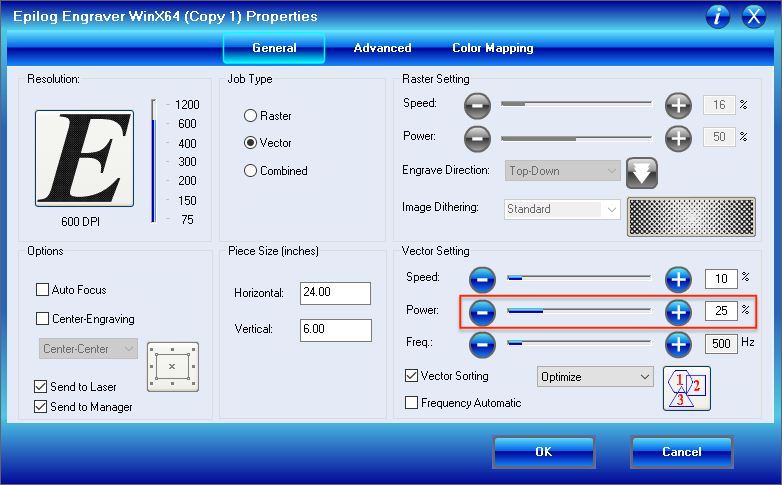The image size is (782, 485).
Task: Increase Vector Power with plus button
Action: [x=678, y=312]
